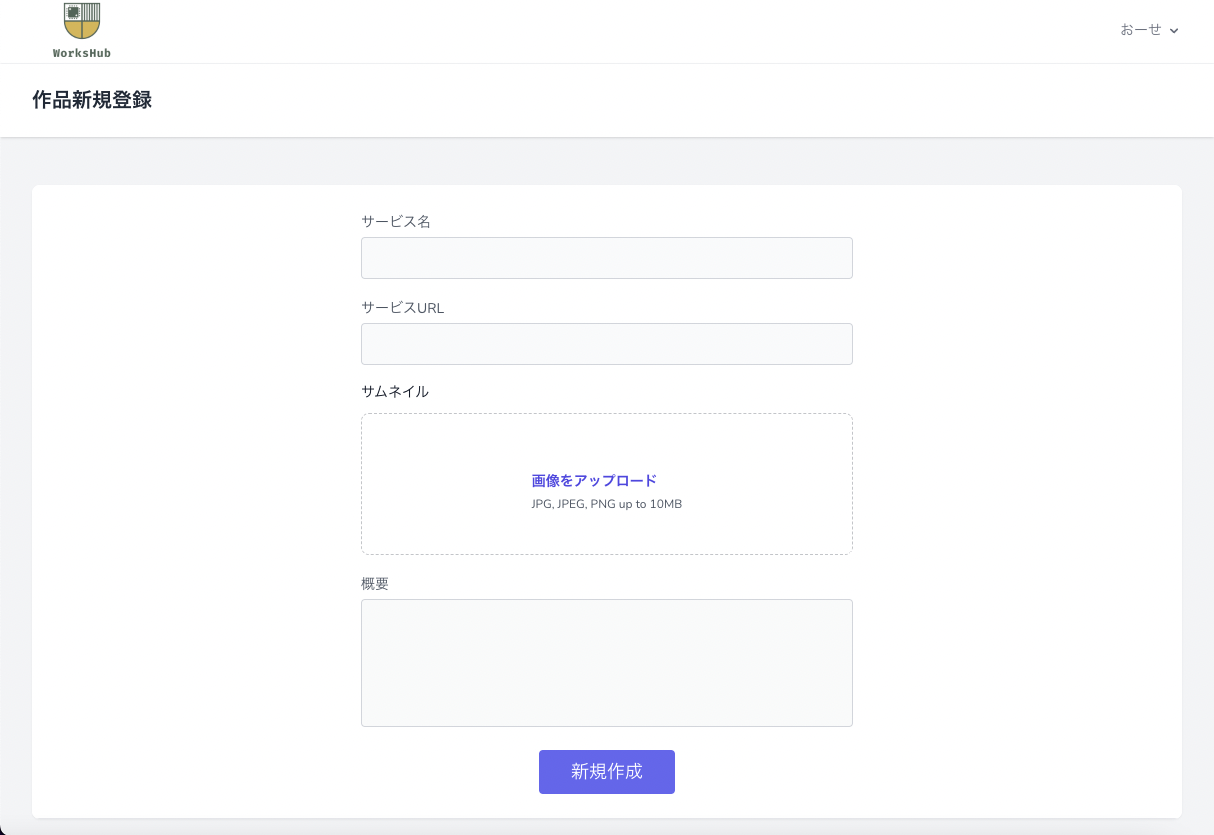
Task: Focus the サービス名 input field
Action: [606, 258]
